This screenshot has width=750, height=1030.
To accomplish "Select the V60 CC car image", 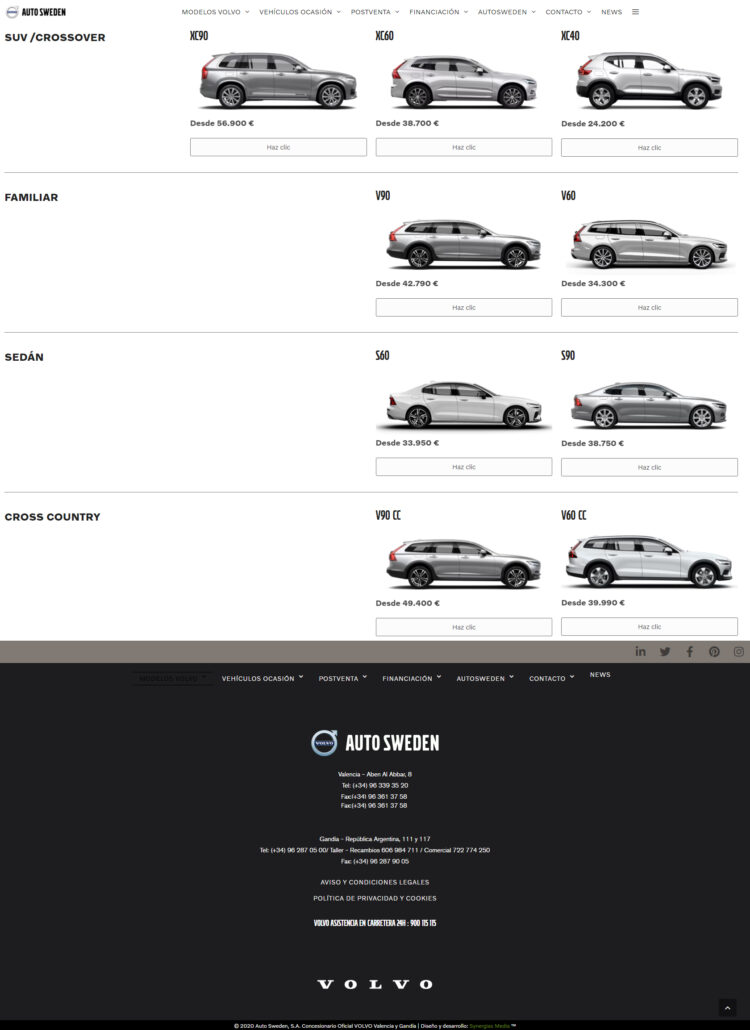I will tap(649, 562).
